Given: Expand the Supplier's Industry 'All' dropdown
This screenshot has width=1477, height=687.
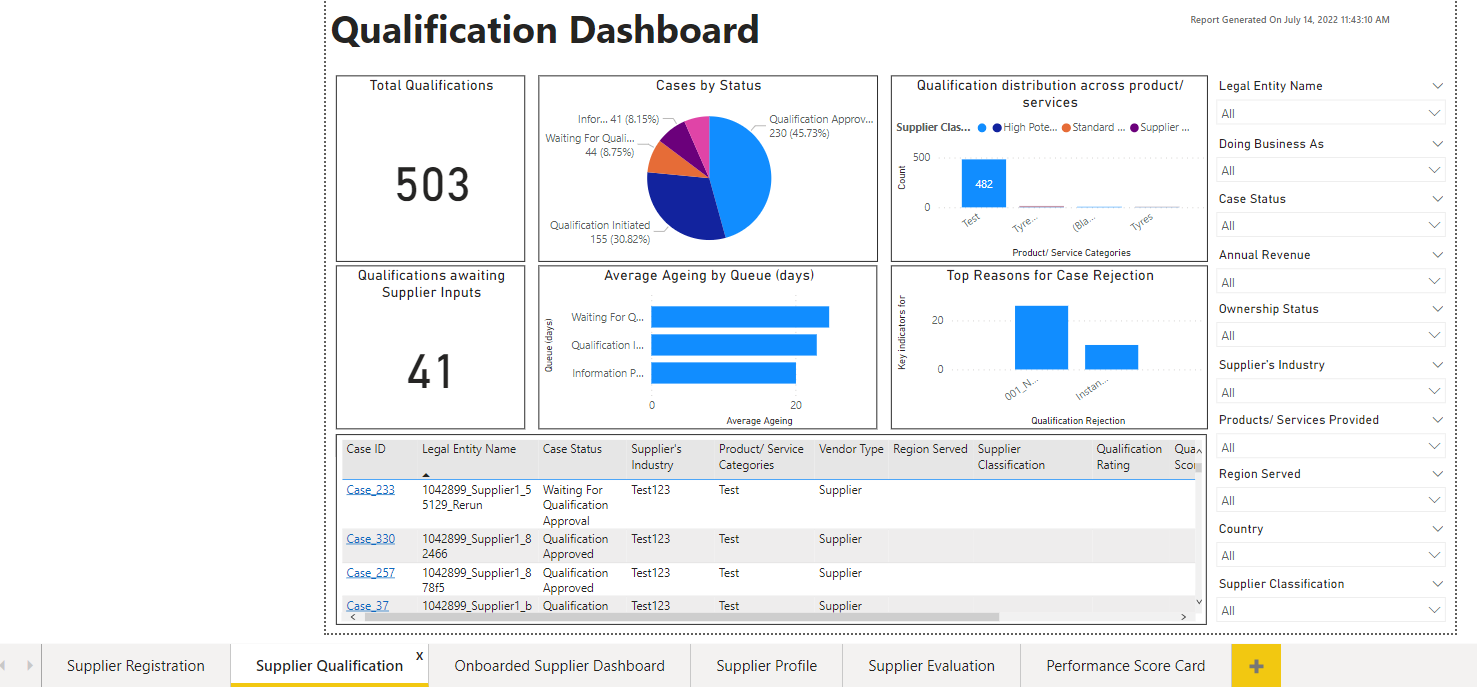Looking at the screenshot, I should click(1330, 392).
